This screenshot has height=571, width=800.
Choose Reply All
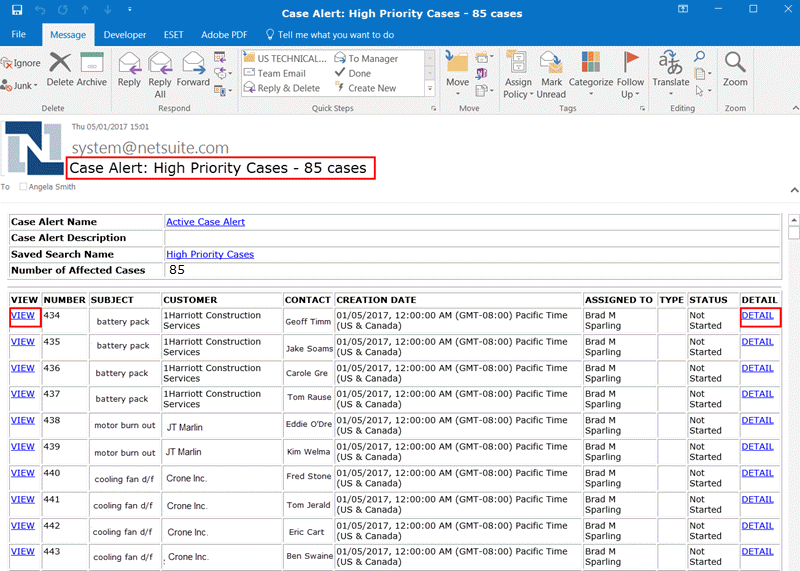tap(160, 75)
